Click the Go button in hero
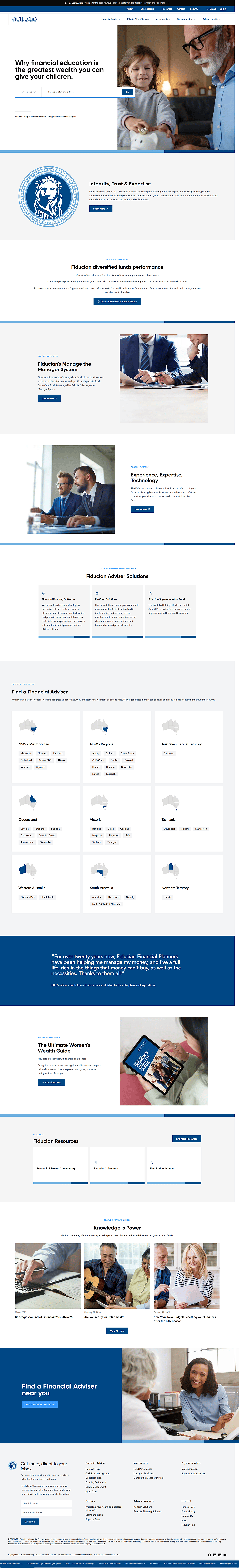This screenshot has height=1568, width=239. 127,92
